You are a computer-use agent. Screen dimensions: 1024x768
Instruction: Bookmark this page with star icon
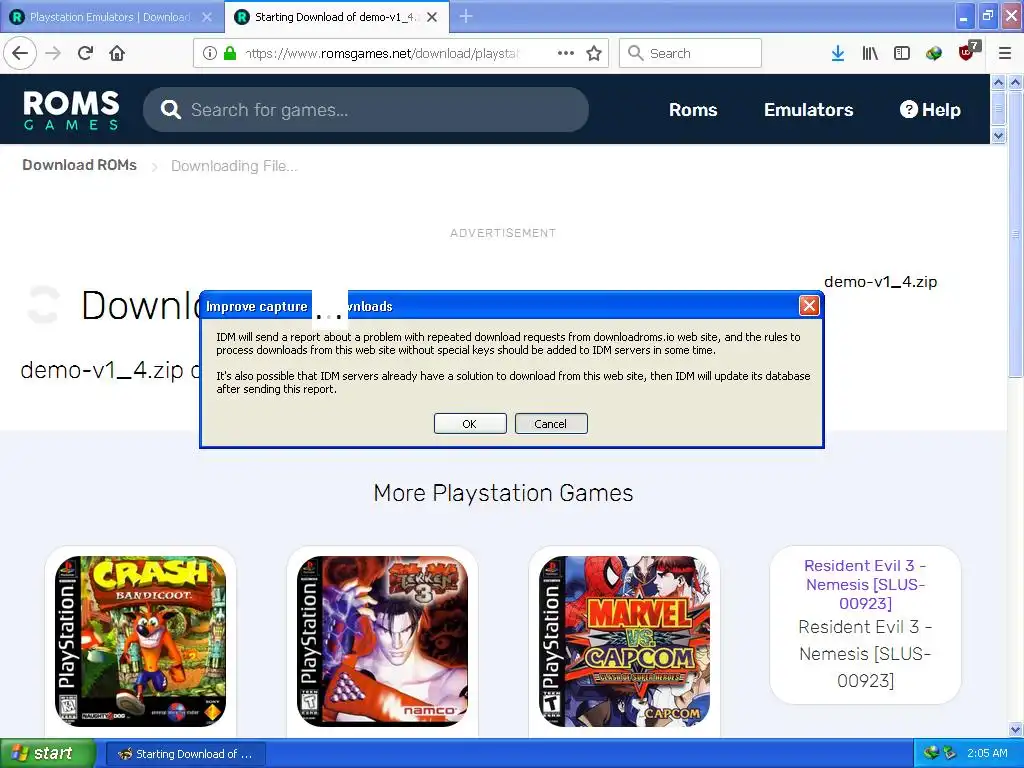[x=594, y=53]
